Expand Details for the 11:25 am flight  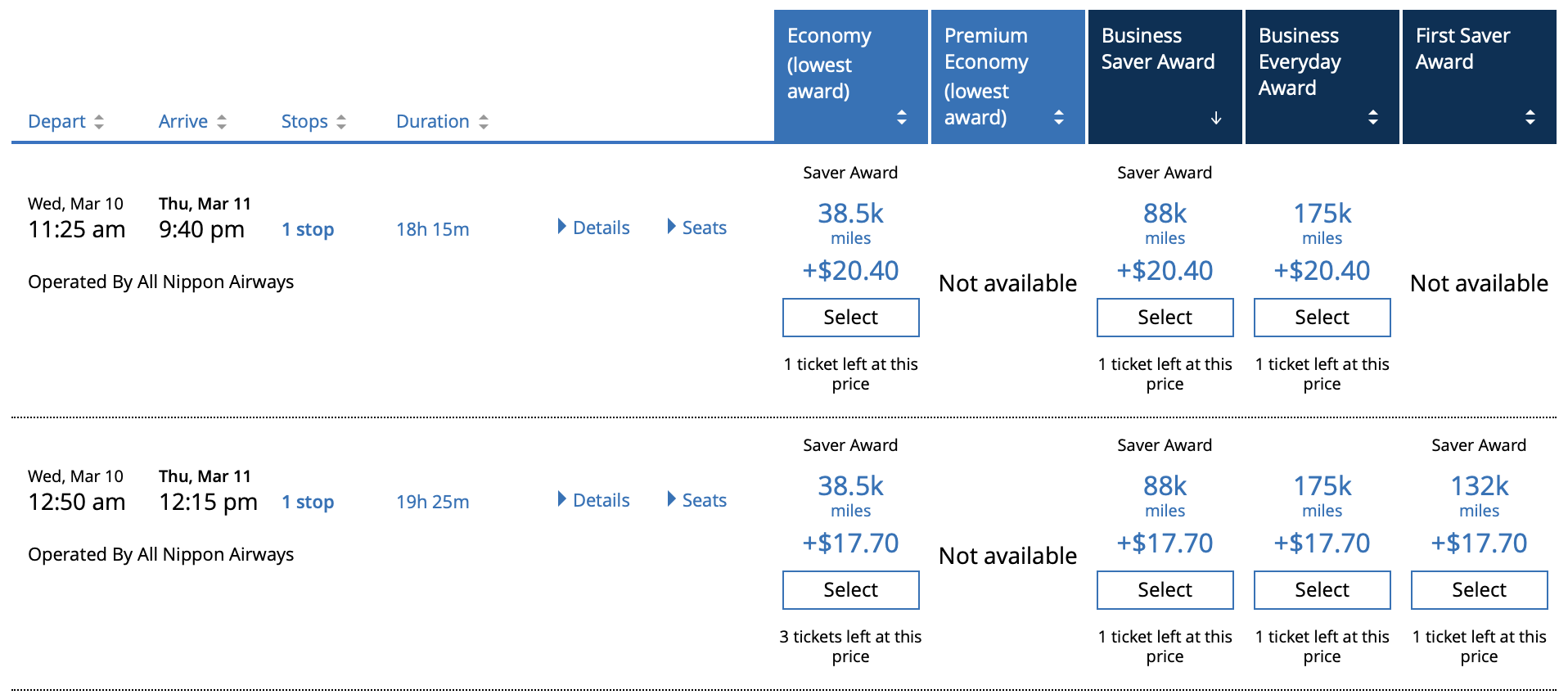[593, 228]
